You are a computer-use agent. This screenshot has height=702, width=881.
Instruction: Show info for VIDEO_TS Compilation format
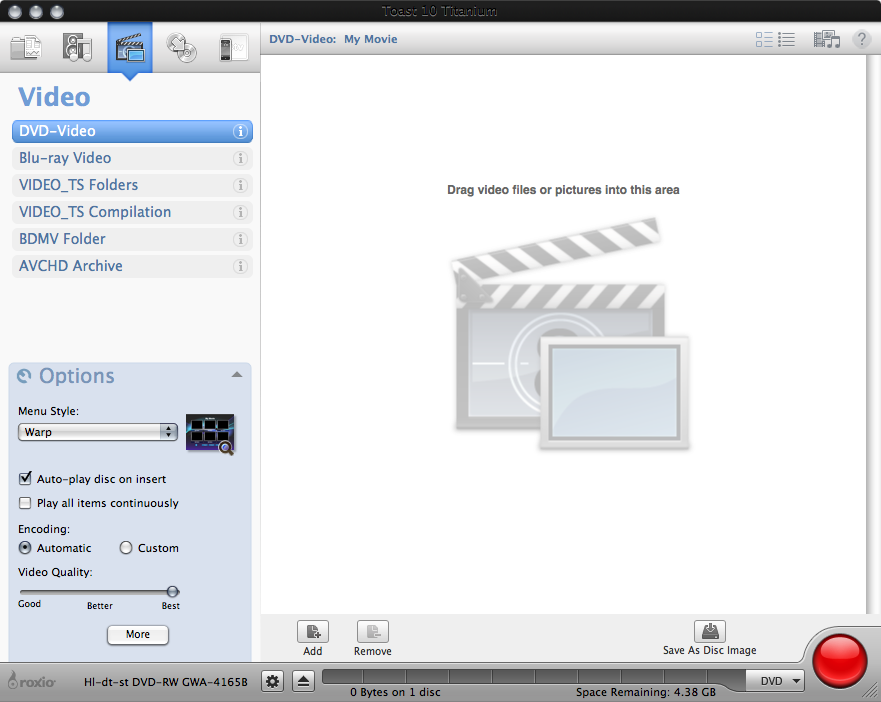click(240, 212)
